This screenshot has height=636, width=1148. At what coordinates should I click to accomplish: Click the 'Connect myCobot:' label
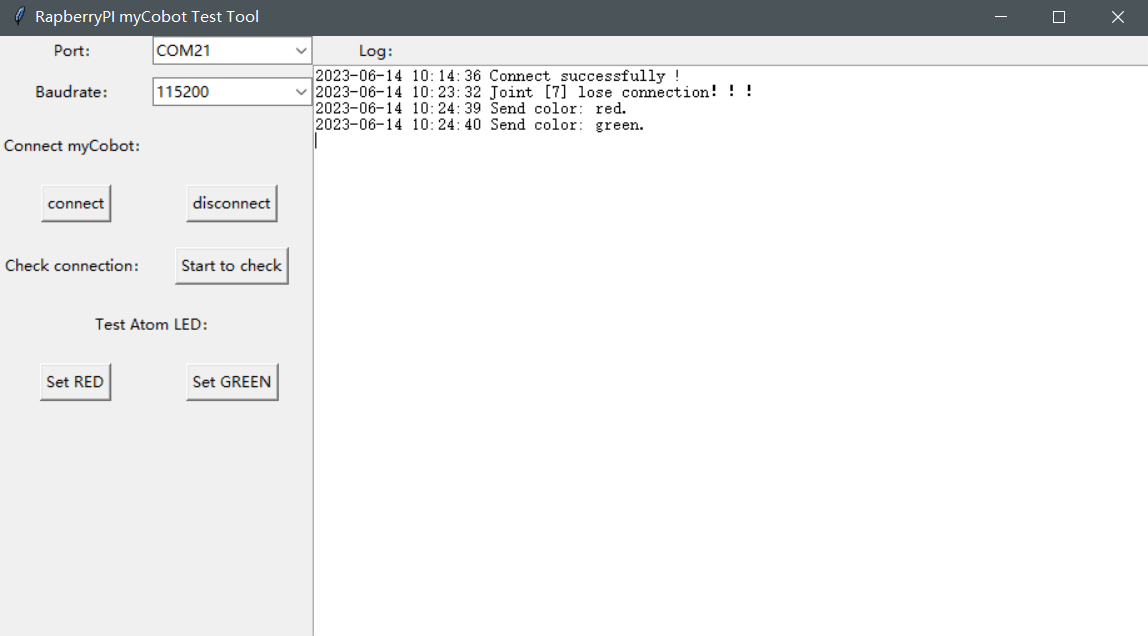(72, 146)
